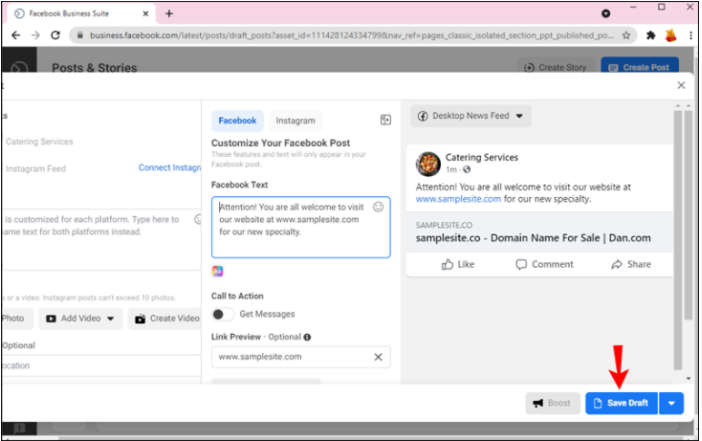Click the scroll down arrow of preview

[688, 378]
